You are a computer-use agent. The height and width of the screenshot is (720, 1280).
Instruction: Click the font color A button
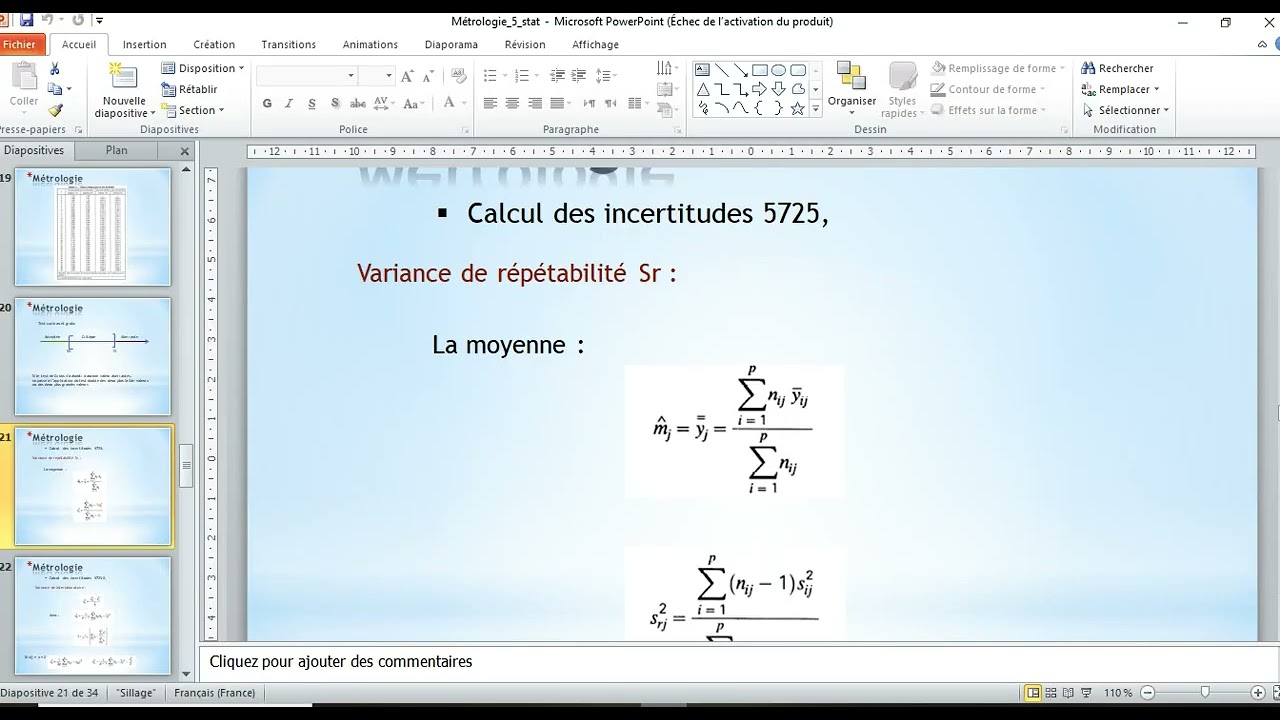point(449,103)
